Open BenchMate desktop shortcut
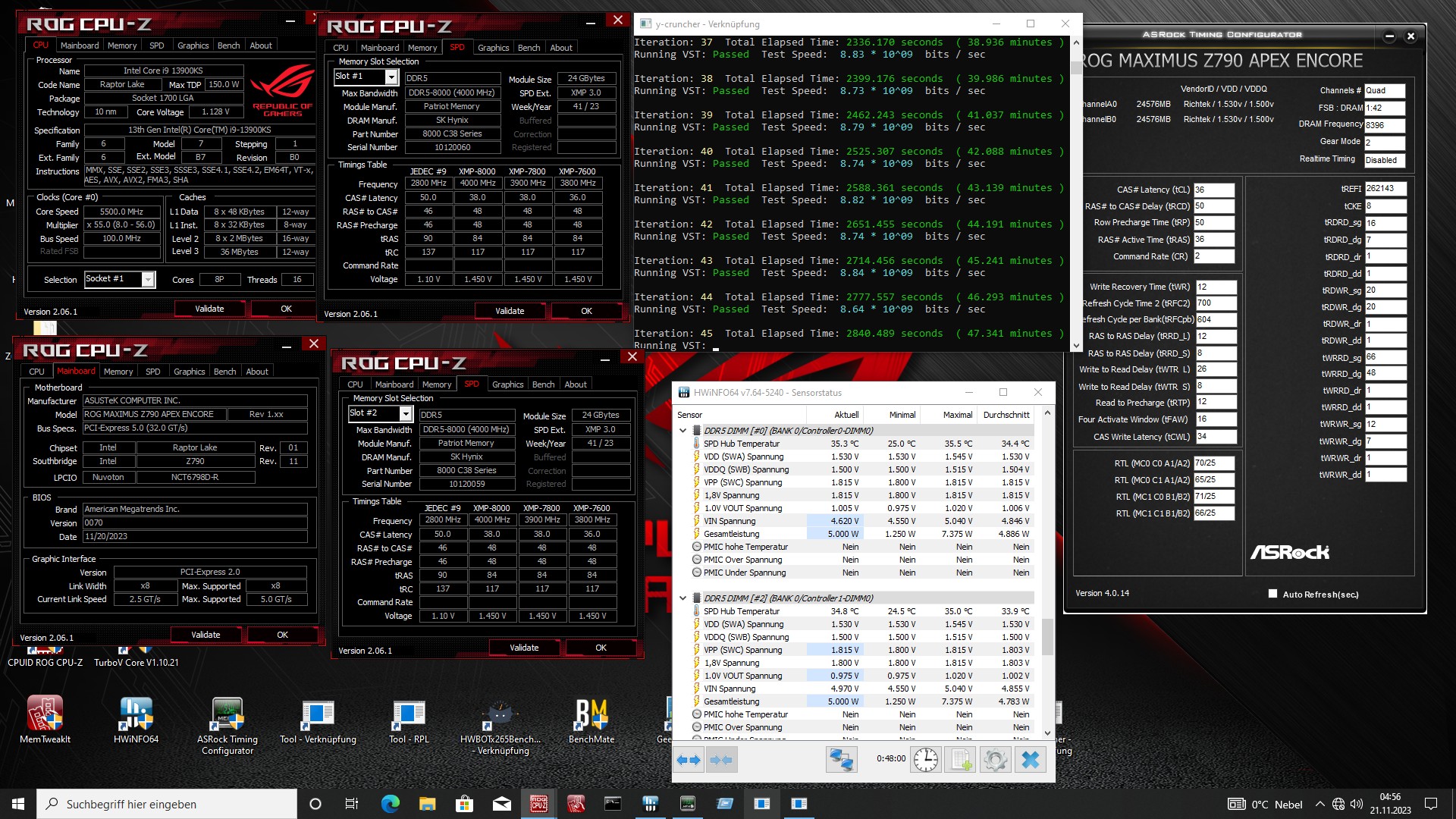Image resolution: width=1456 pixels, height=819 pixels. click(x=591, y=720)
